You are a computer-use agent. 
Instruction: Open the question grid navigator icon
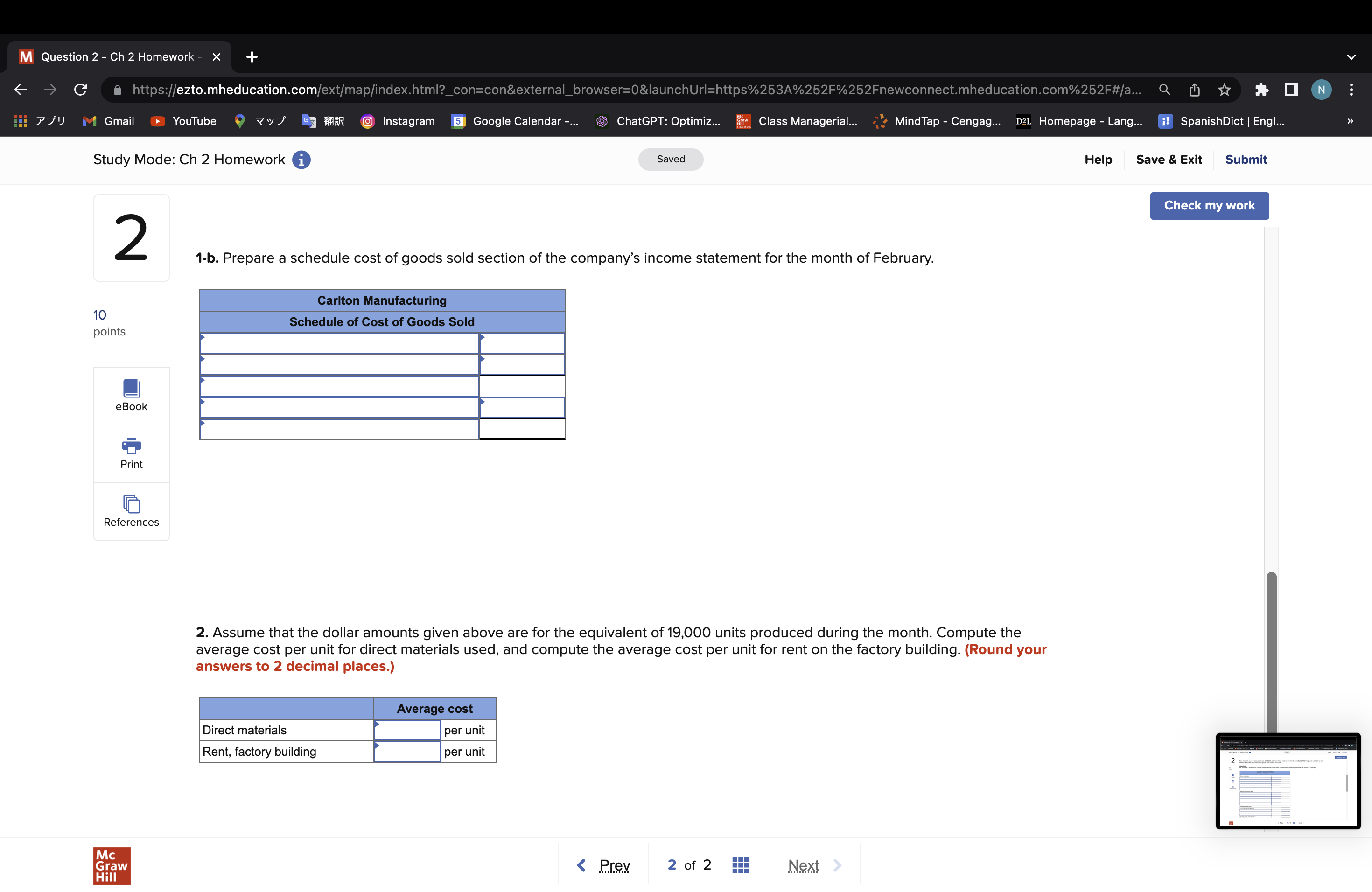(740, 865)
